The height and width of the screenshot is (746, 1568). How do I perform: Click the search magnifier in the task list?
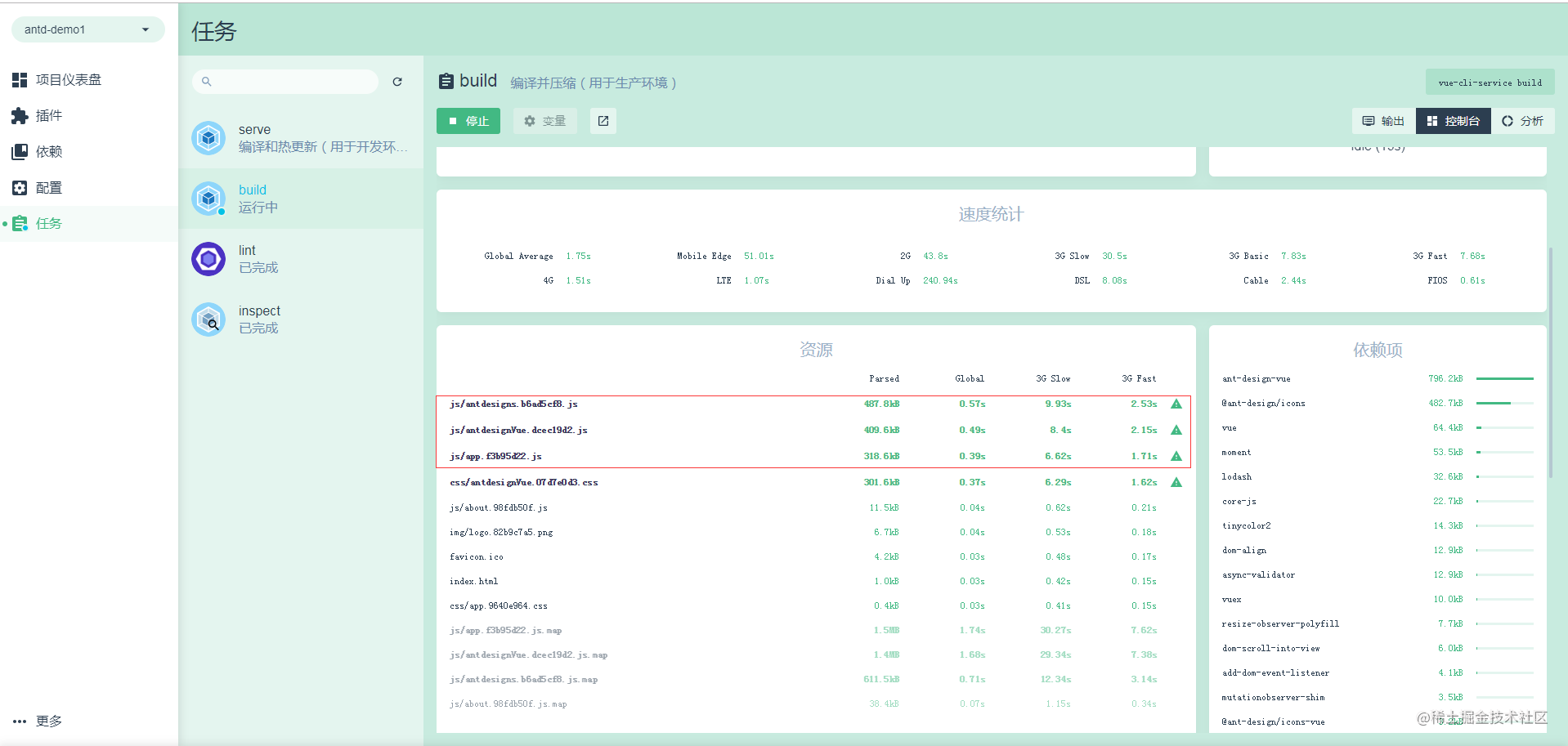pos(206,82)
